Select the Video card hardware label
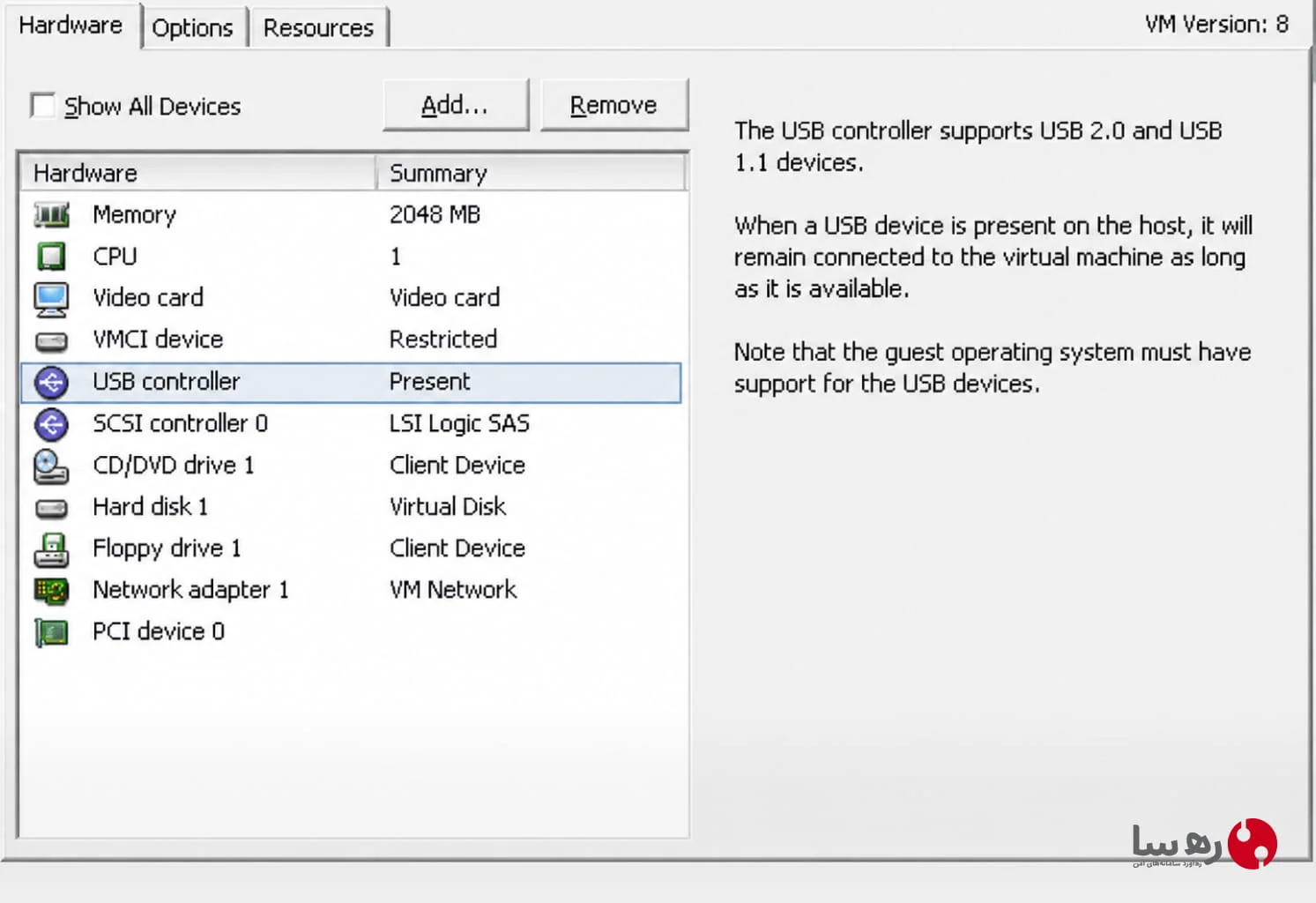The width and height of the screenshot is (1316, 903). [x=148, y=297]
